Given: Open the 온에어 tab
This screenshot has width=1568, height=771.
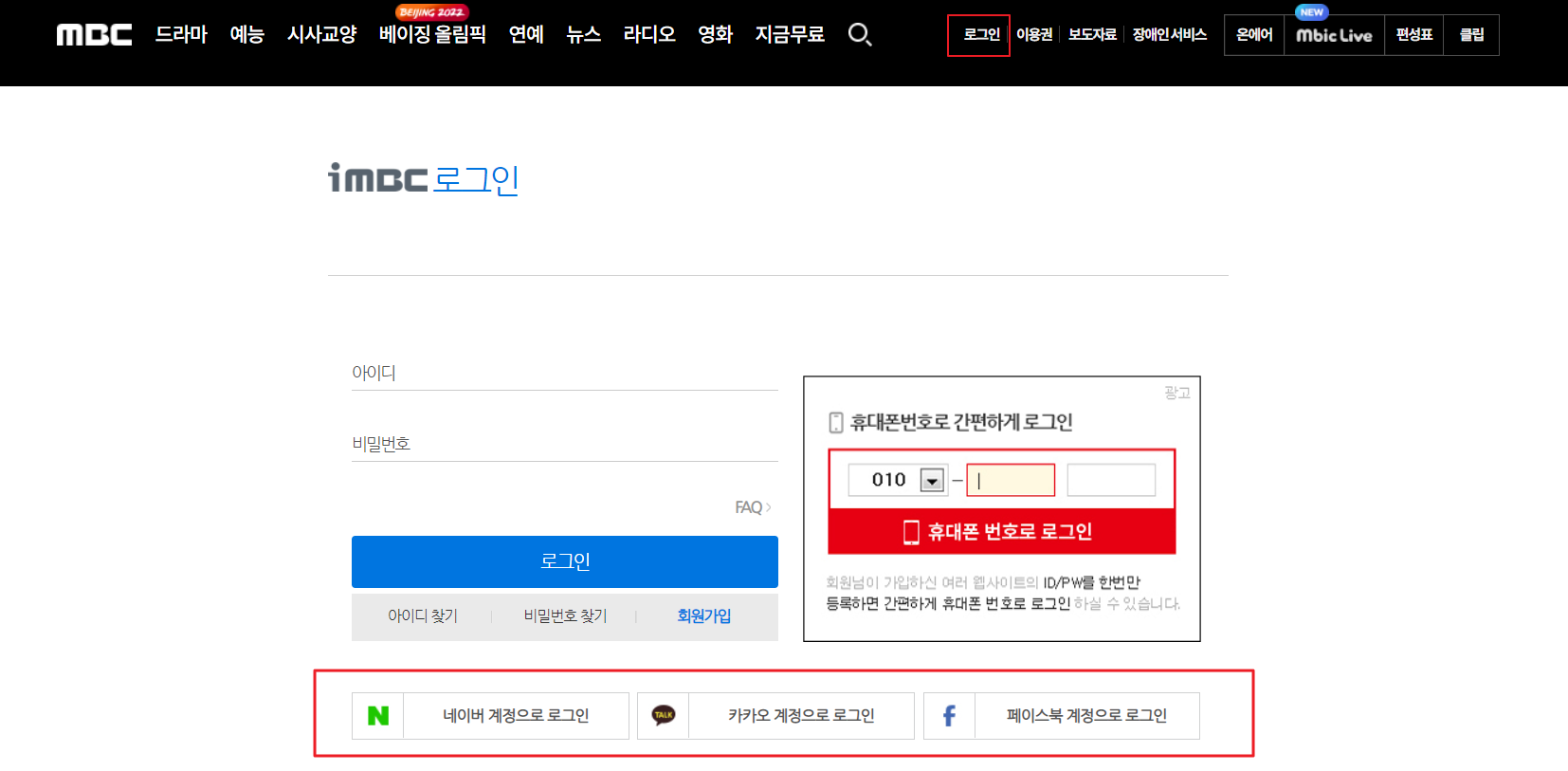Looking at the screenshot, I should click(1254, 35).
